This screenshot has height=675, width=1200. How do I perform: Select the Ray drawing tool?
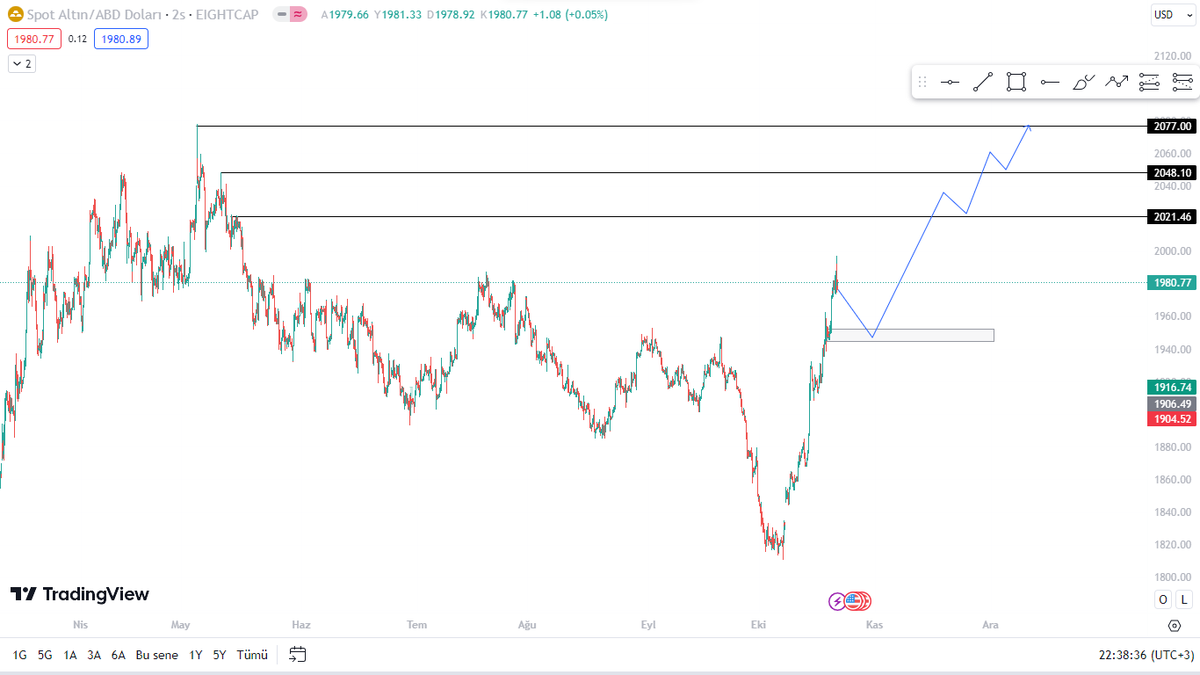click(x=1049, y=82)
